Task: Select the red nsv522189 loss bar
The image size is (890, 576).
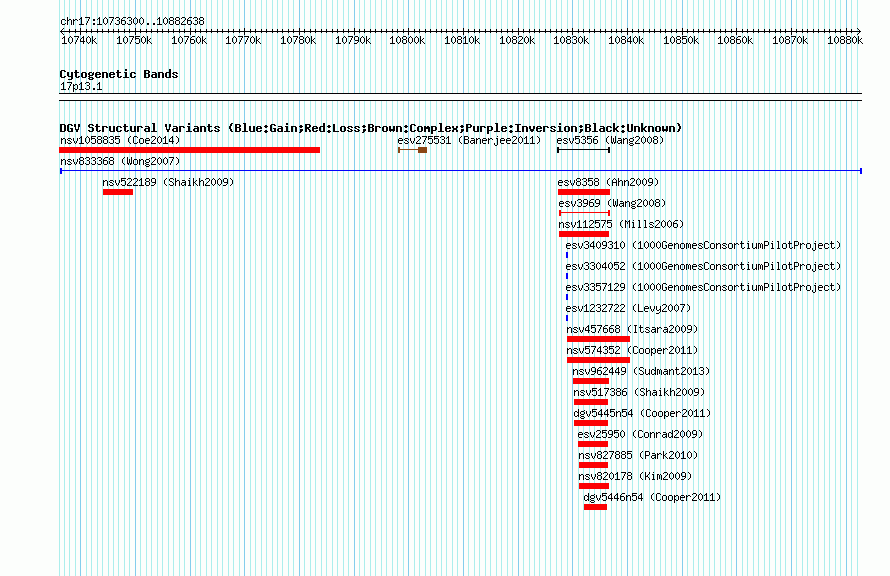Action: 118,192
